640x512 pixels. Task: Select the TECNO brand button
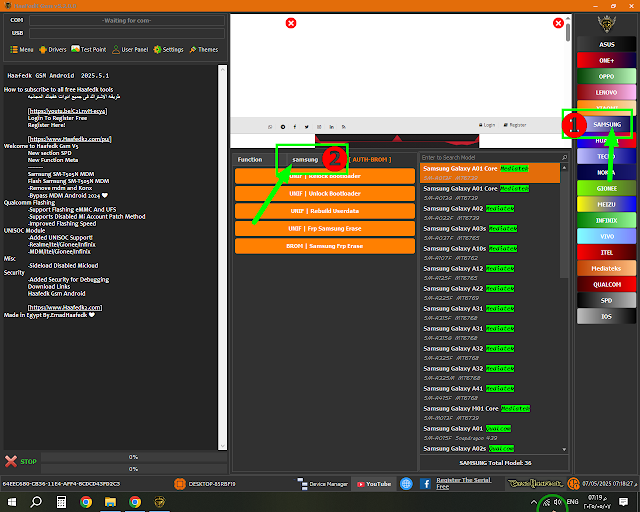click(x=607, y=156)
